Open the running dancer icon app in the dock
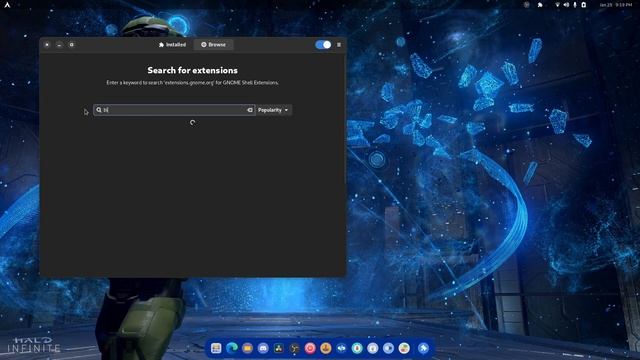Viewport: 640px width, 360px height. (x=294, y=348)
